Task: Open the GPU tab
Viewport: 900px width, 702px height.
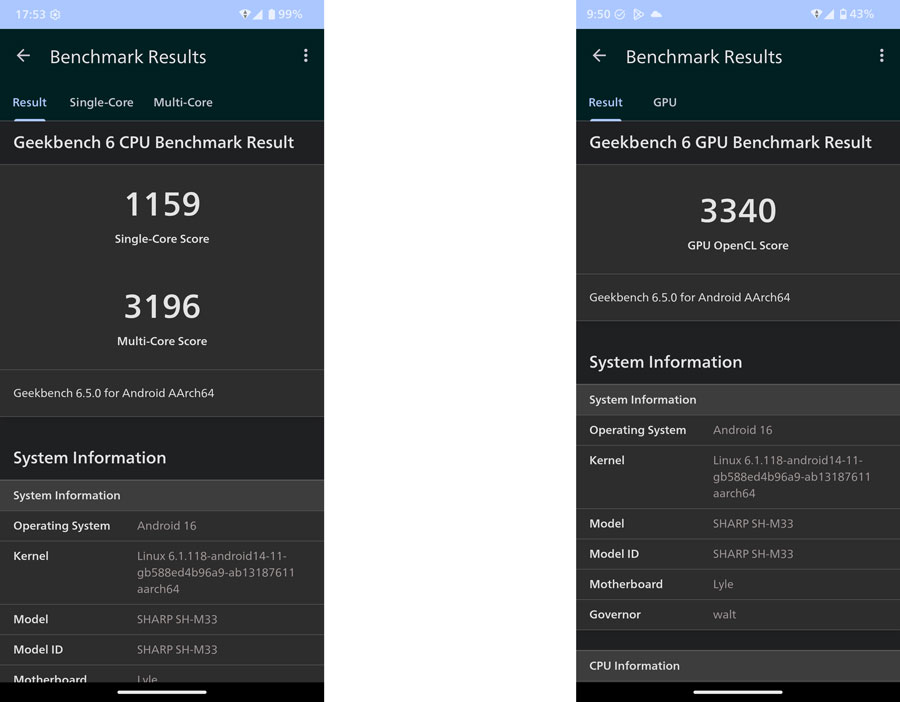Action: point(665,102)
